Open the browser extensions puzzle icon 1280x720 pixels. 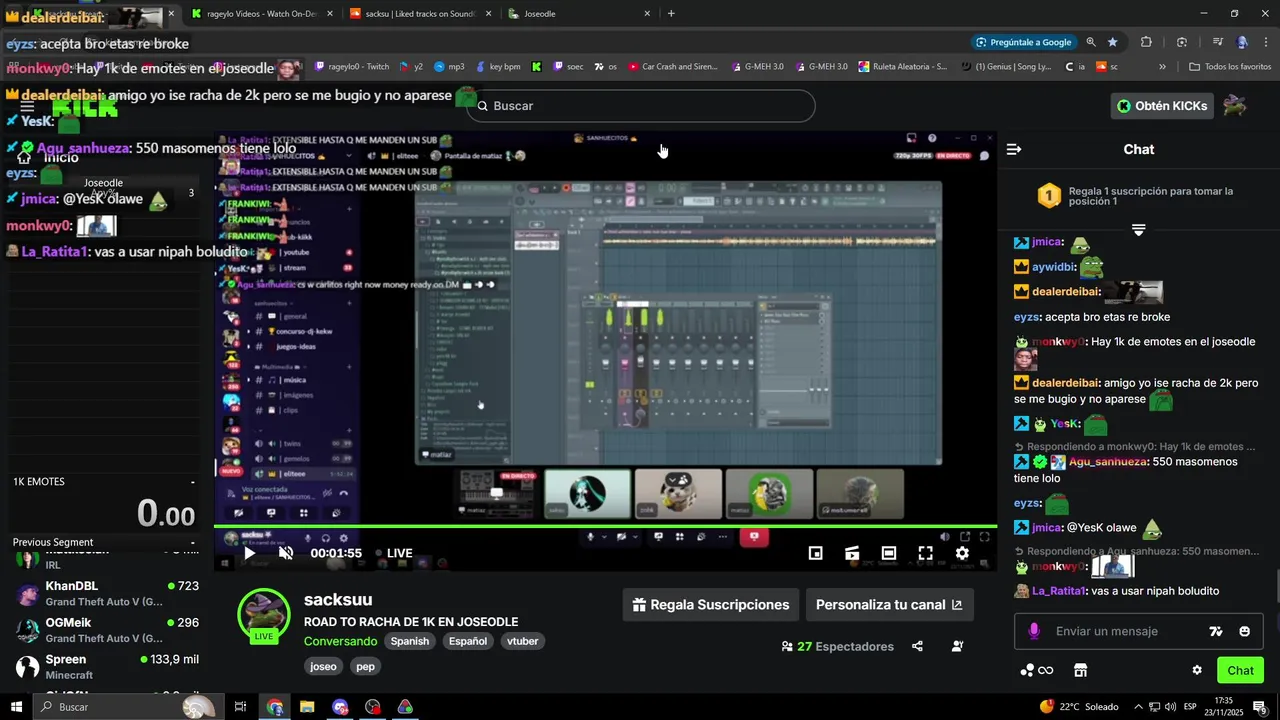(1146, 42)
